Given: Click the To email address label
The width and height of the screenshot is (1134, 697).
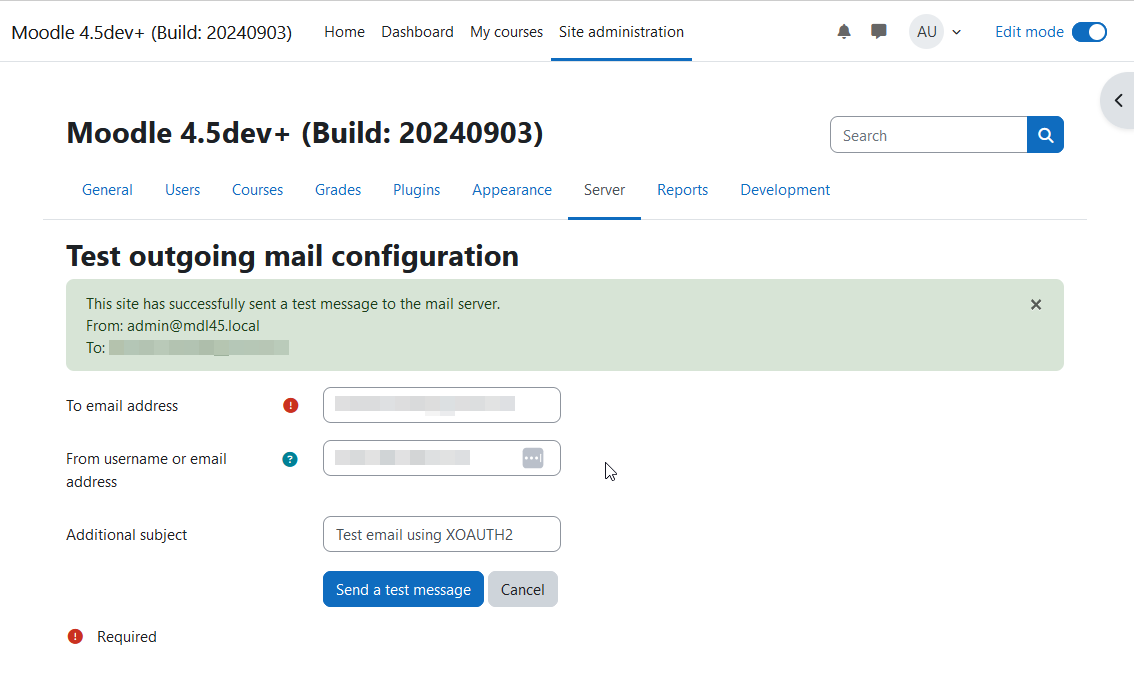Looking at the screenshot, I should click(122, 406).
